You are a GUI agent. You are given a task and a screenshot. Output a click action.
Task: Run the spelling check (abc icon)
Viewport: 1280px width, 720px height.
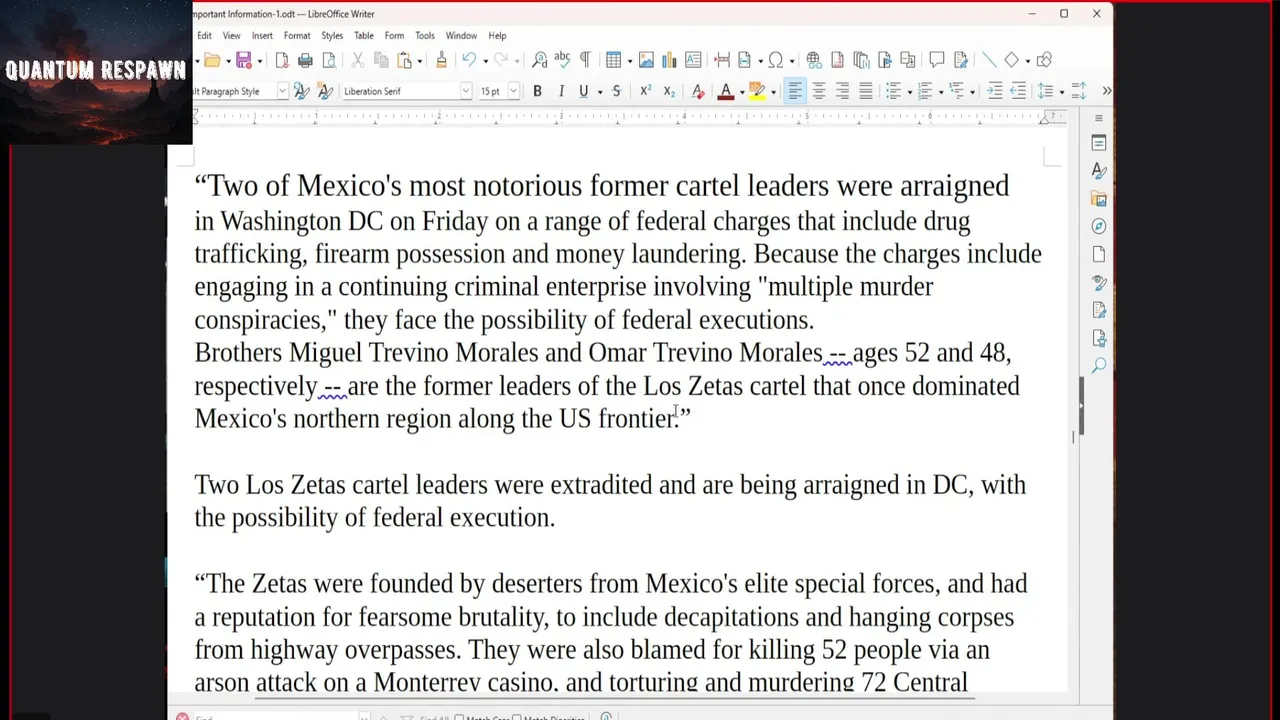[x=562, y=60]
